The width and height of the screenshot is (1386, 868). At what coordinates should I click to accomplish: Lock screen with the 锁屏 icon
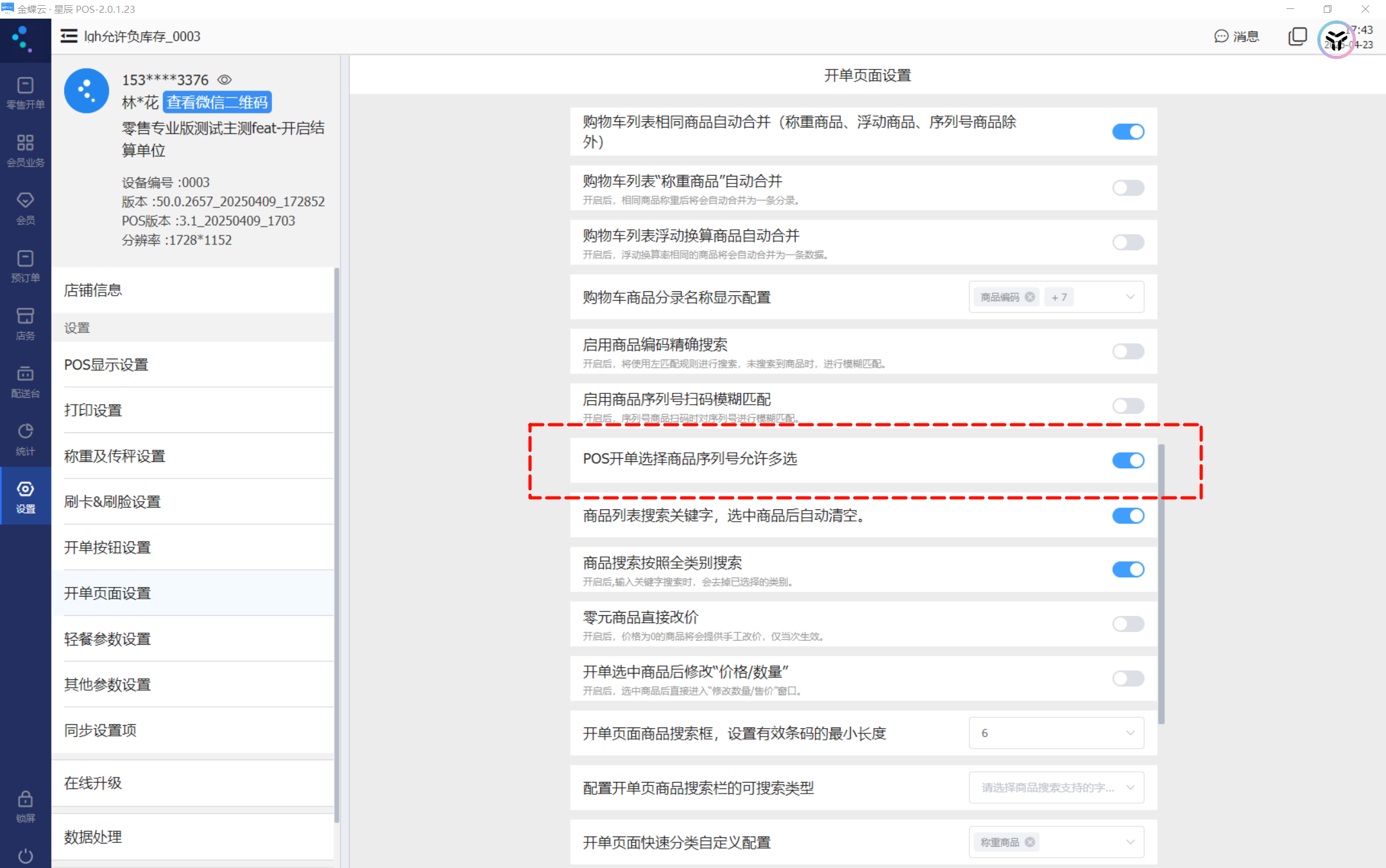25,806
